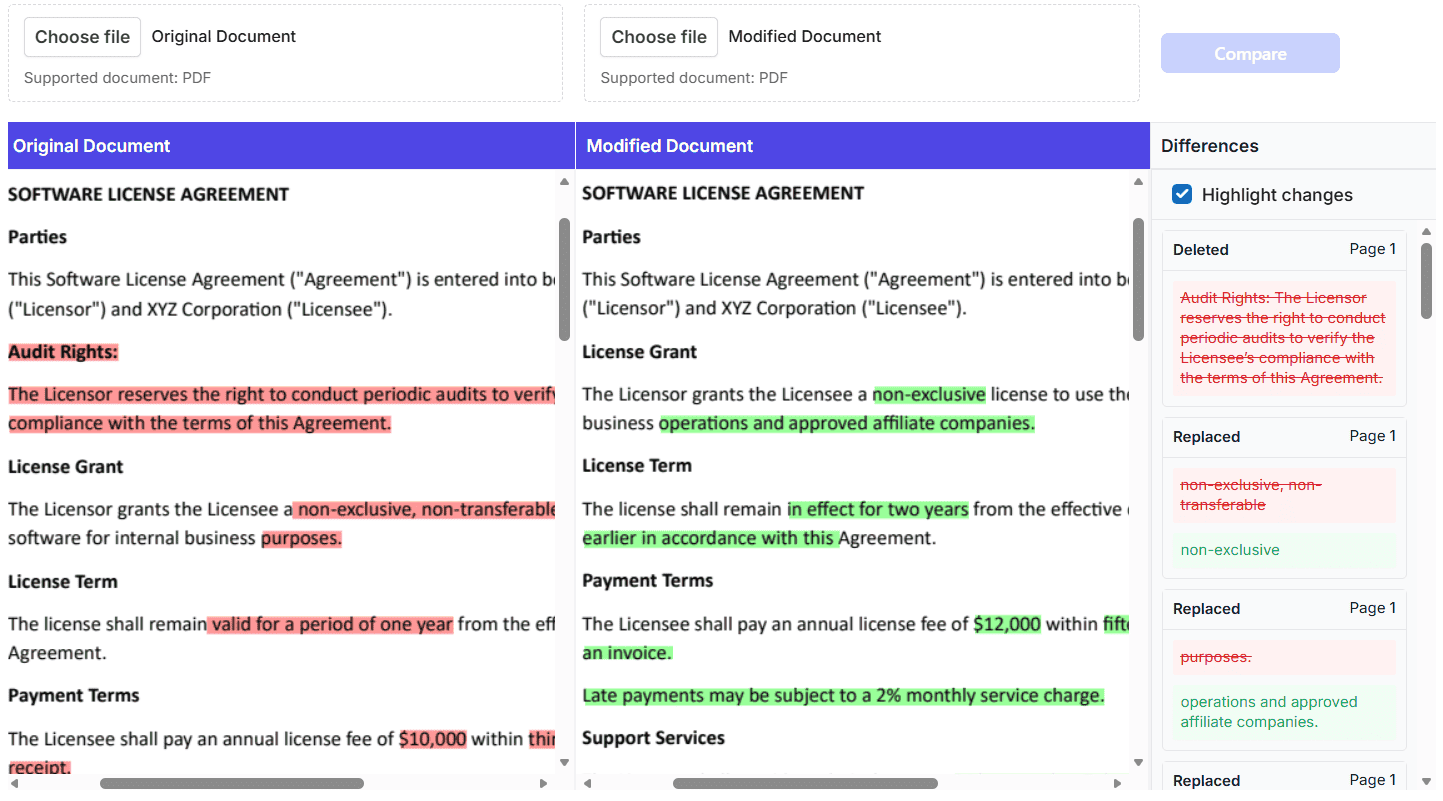Click 'Supported document: PDF' under Original Document upload

[x=117, y=78]
